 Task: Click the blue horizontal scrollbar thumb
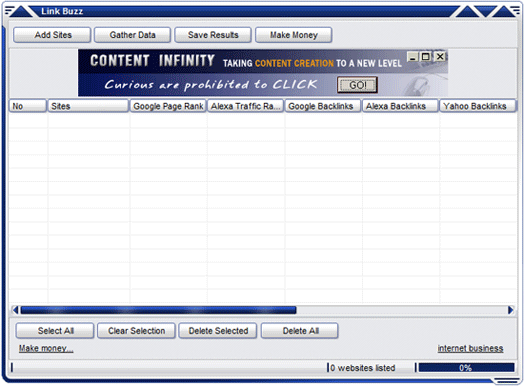tap(158, 310)
